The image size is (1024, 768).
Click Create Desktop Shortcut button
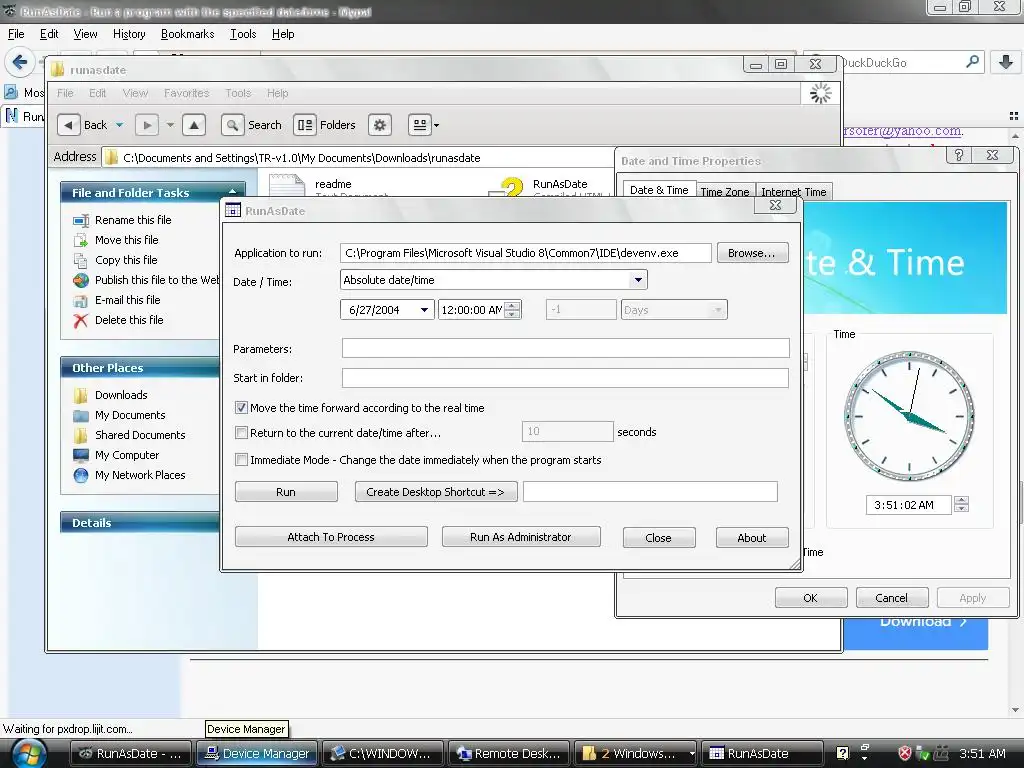coord(436,492)
